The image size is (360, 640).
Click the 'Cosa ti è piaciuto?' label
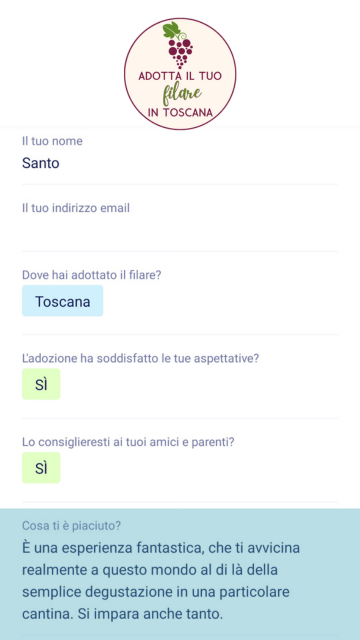[x=71, y=526]
